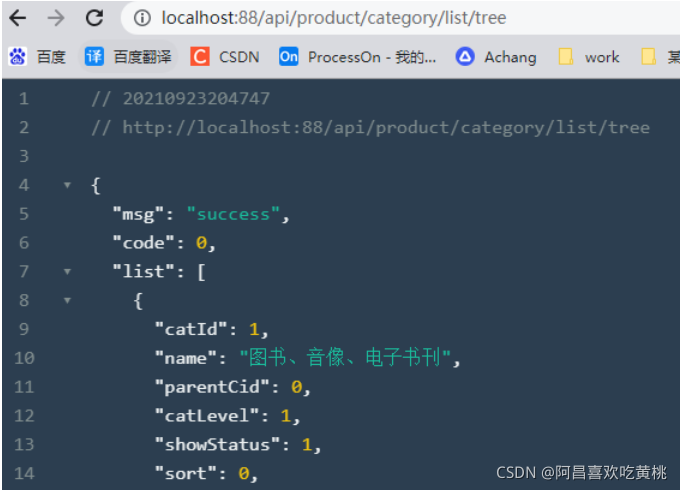Open the ProcessOn bookmark
683x490 pixels.
pyautogui.click(x=358, y=57)
